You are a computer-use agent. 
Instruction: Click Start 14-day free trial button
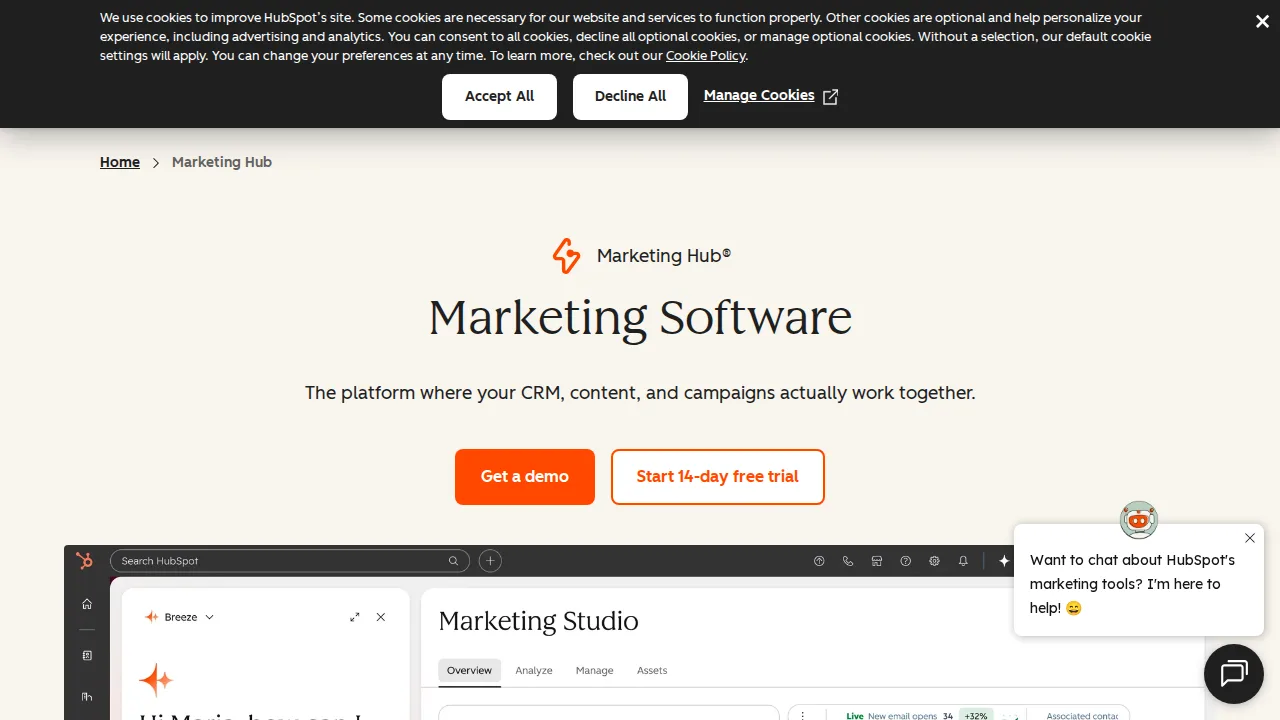point(718,477)
